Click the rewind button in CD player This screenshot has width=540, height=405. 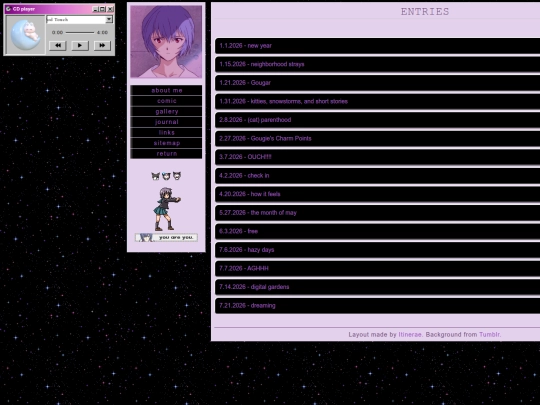pos(58,45)
